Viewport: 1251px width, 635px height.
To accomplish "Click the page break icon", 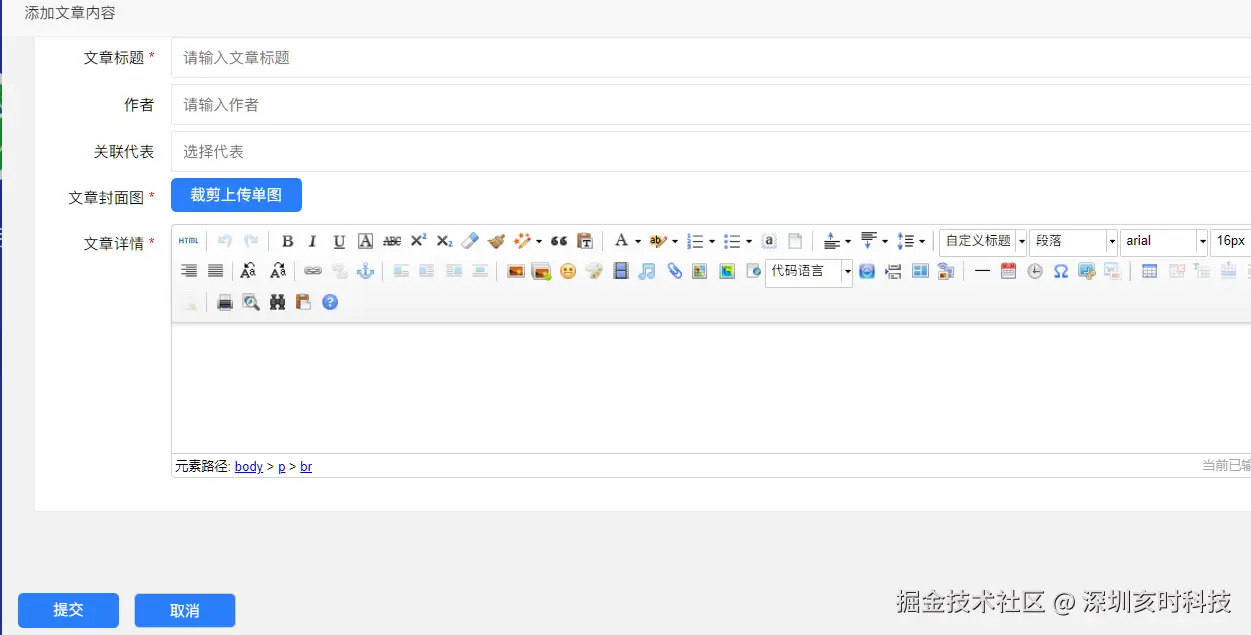I will click(x=894, y=271).
